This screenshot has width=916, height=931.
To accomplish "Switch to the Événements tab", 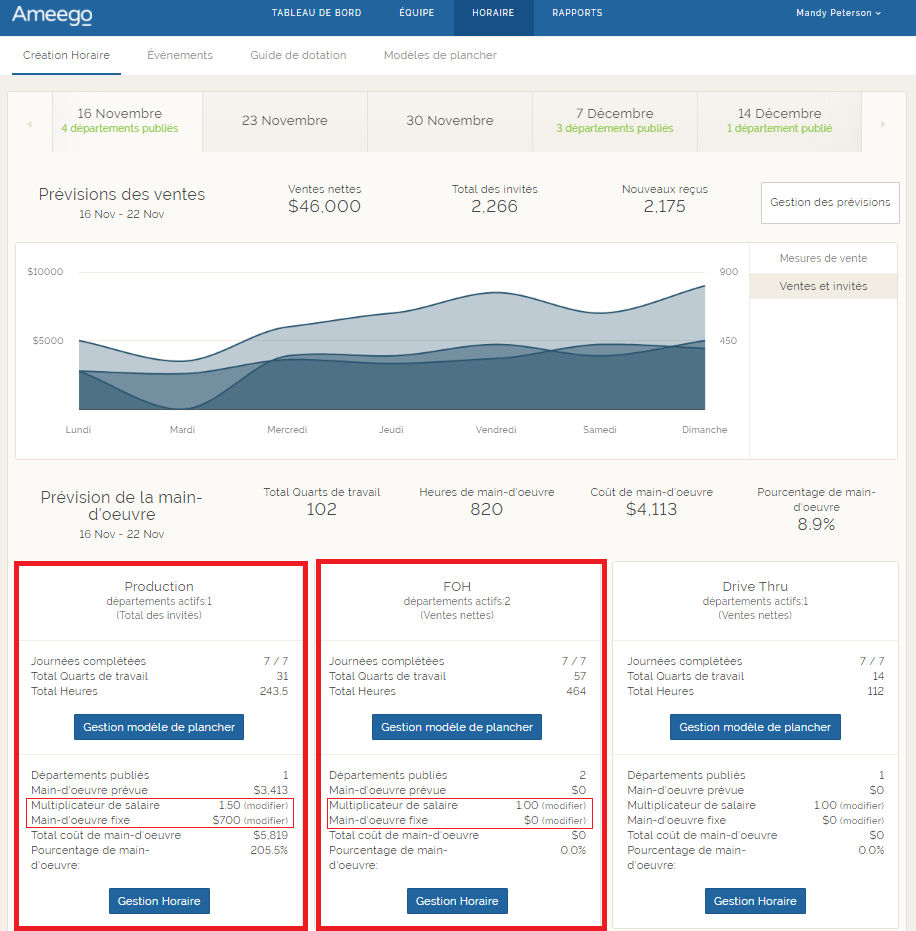I will click(180, 55).
